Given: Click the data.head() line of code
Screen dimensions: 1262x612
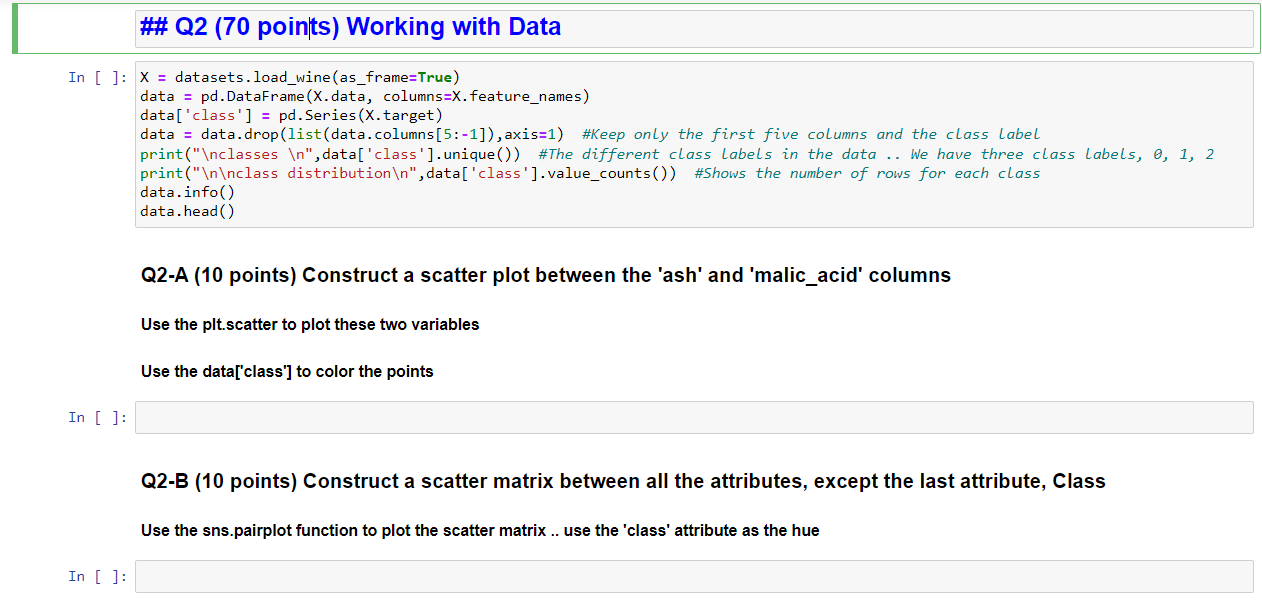Looking at the screenshot, I should (186, 211).
